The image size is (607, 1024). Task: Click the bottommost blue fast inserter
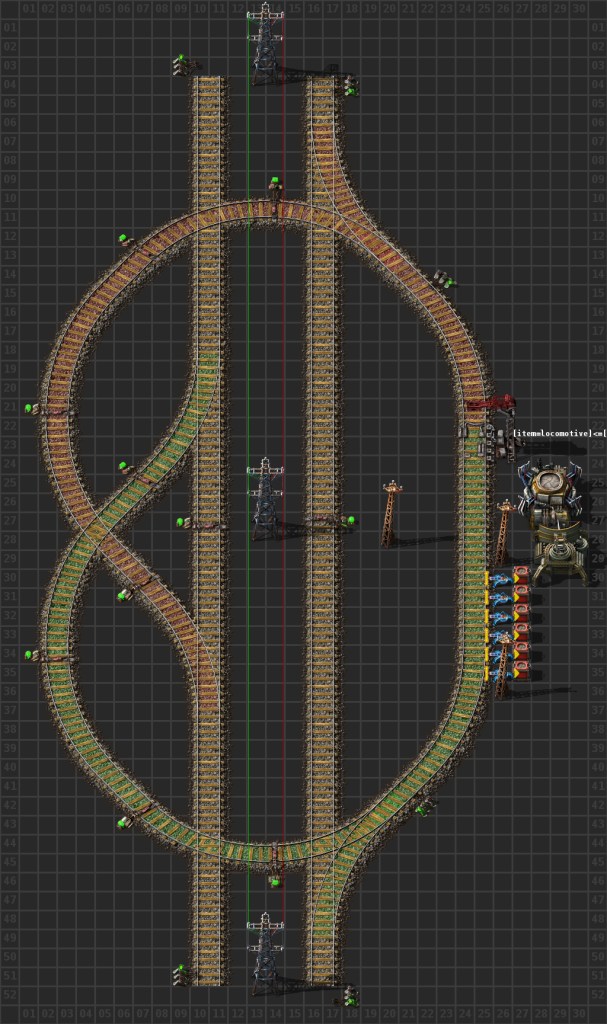(499, 673)
